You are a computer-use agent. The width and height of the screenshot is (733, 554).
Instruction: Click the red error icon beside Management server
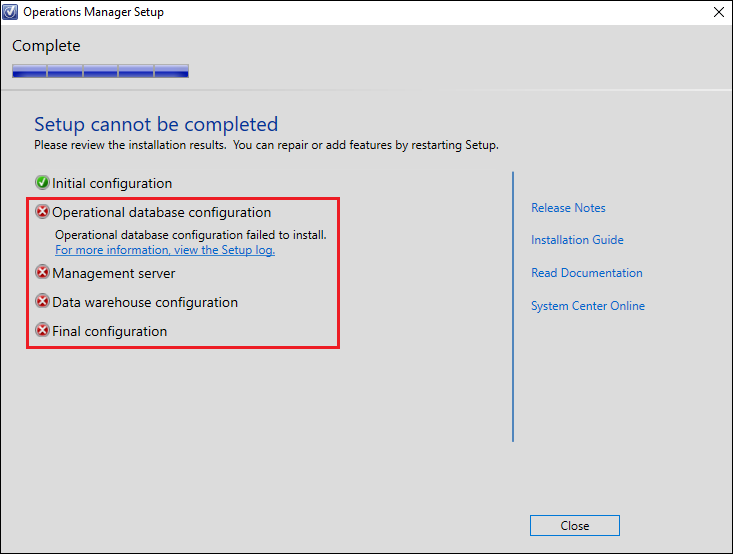click(42, 272)
